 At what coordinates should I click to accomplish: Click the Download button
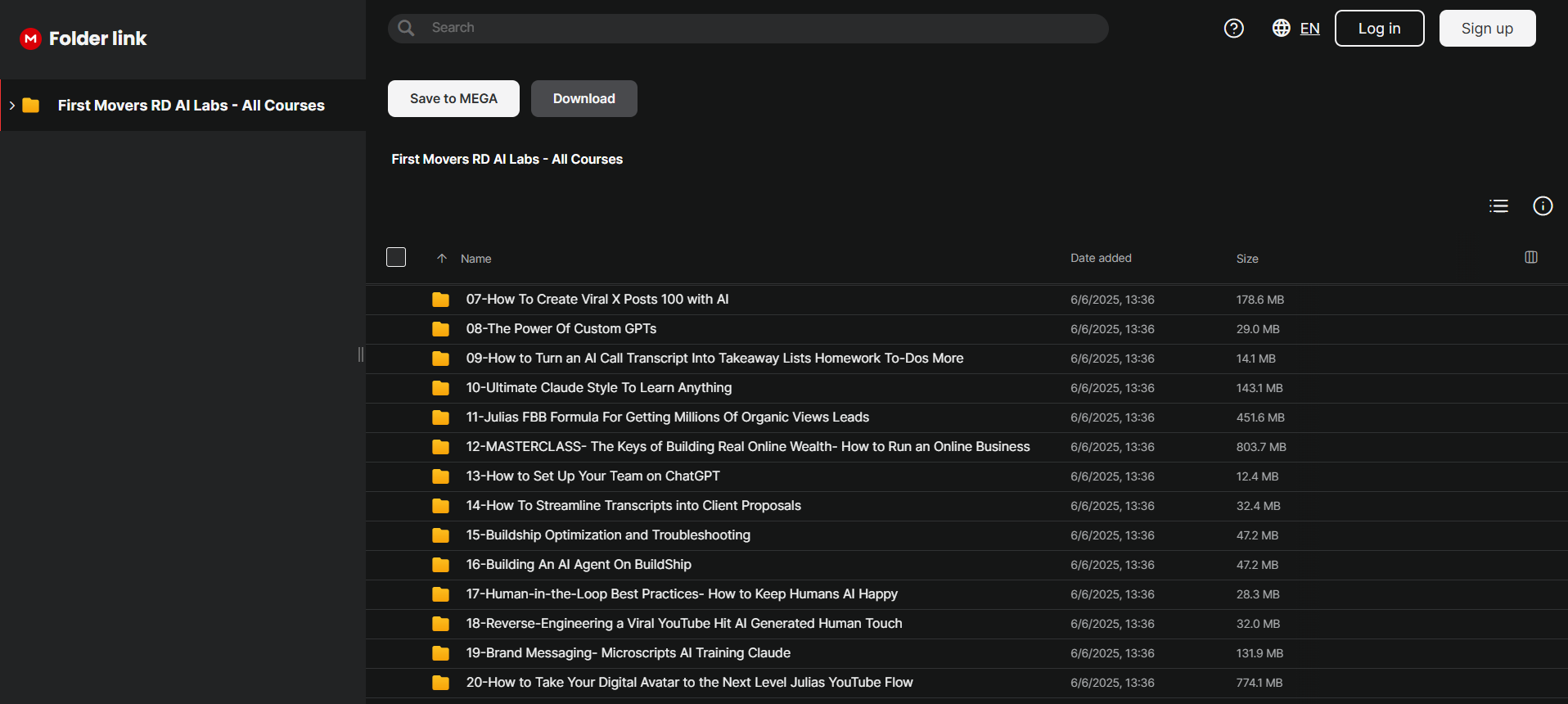(x=584, y=98)
